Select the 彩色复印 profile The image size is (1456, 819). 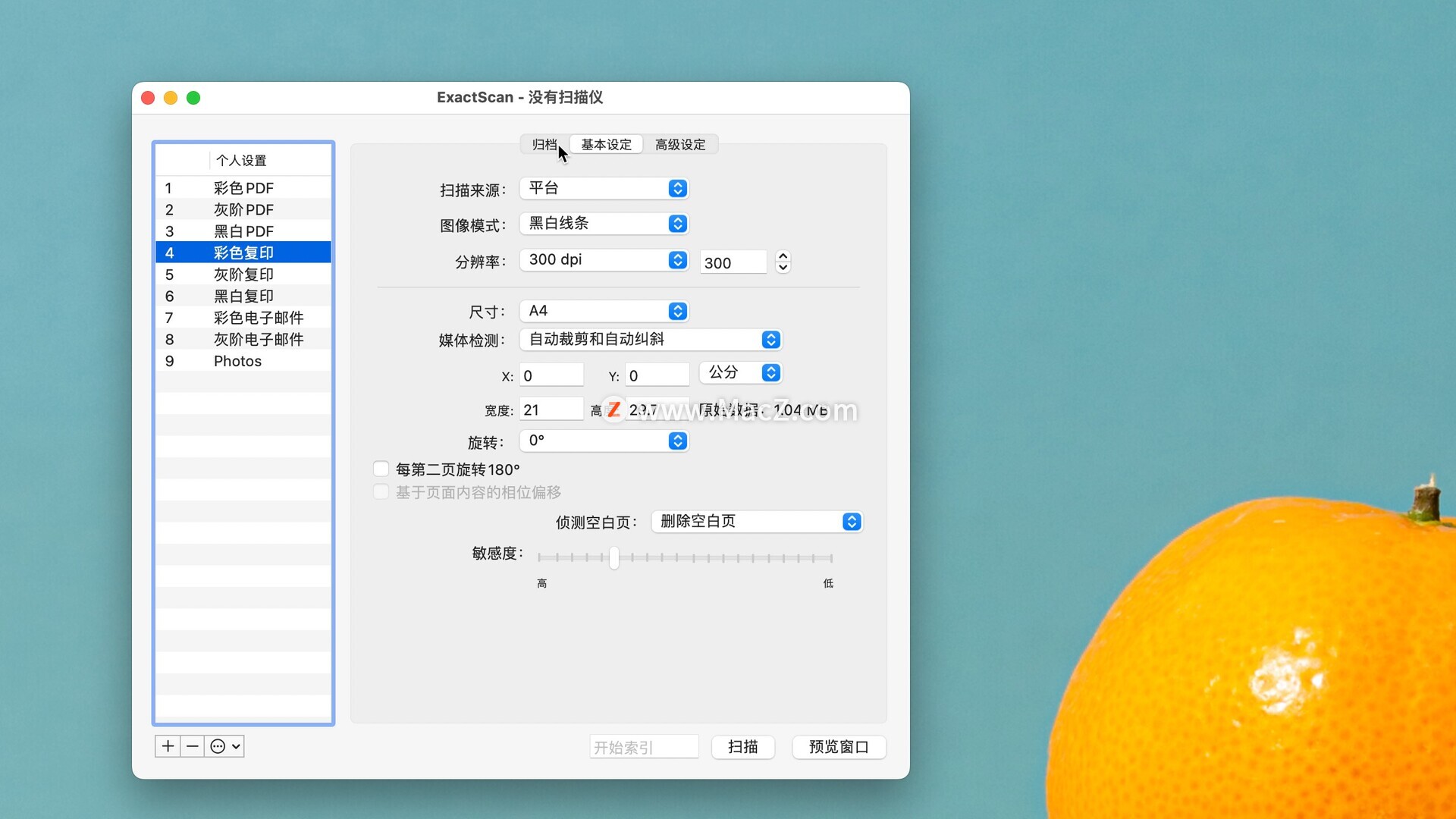click(x=243, y=253)
